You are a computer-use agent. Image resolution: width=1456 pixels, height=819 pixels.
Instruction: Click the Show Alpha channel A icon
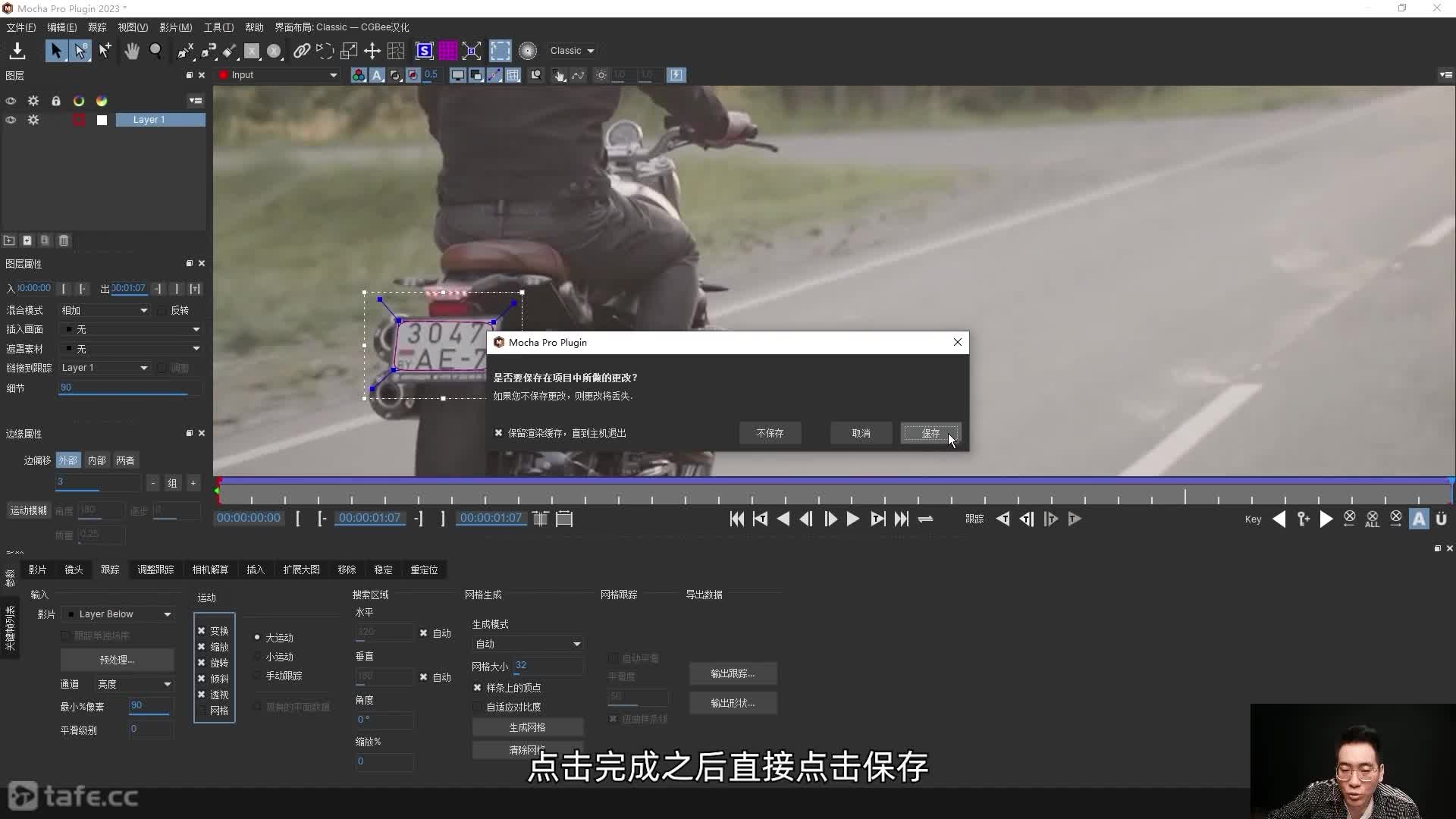click(377, 75)
